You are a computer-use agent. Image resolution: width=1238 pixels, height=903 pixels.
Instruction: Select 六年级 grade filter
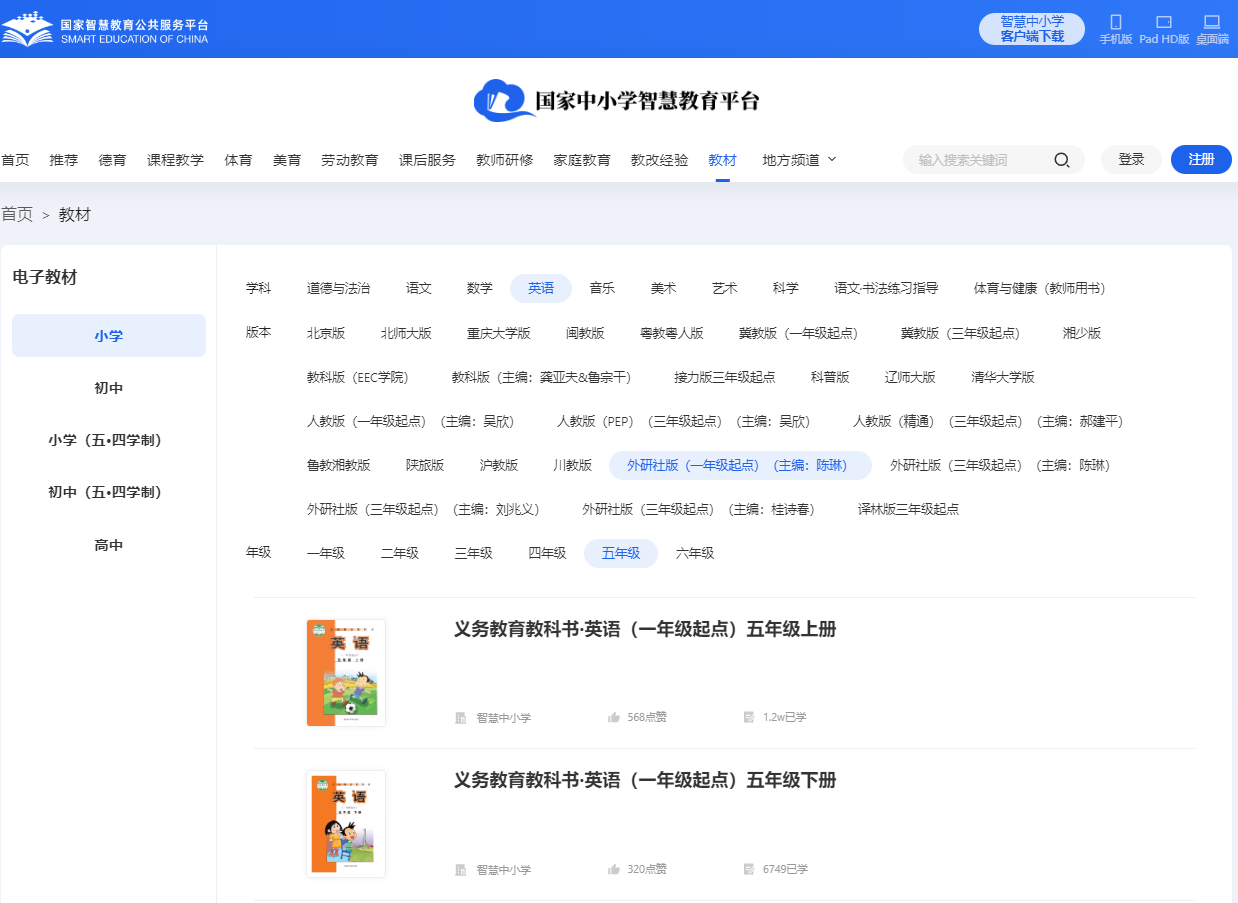(694, 553)
